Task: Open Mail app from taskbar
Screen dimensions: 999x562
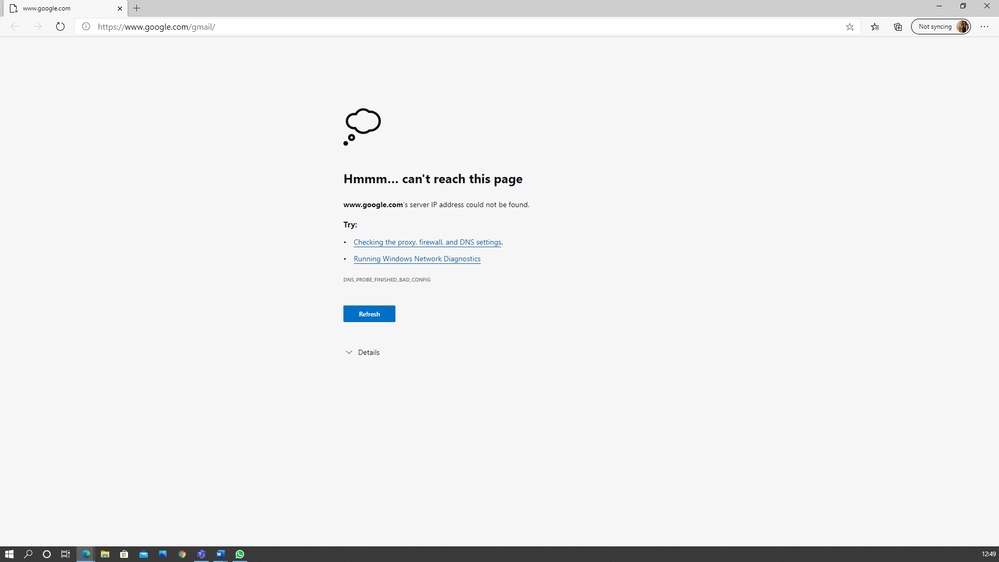Action: (143, 554)
